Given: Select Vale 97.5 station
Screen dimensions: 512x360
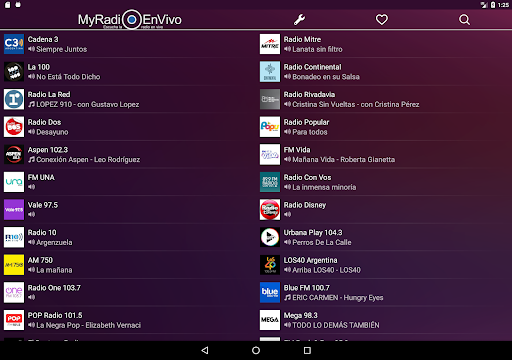Looking at the screenshot, I should pyautogui.click(x=128, y=210).
